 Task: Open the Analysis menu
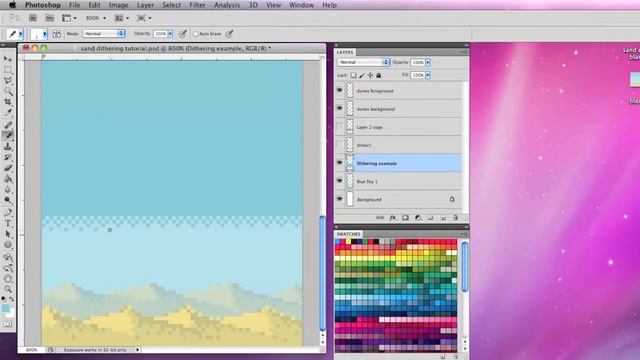click(x=227, y=5)
